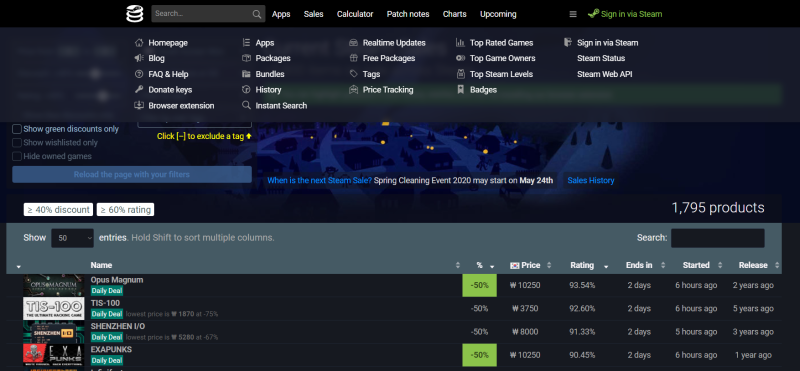The width and height of the screenshot is (800, 371).
Task: Open the Steam Web API link
Action: click(x=605, y=74)
